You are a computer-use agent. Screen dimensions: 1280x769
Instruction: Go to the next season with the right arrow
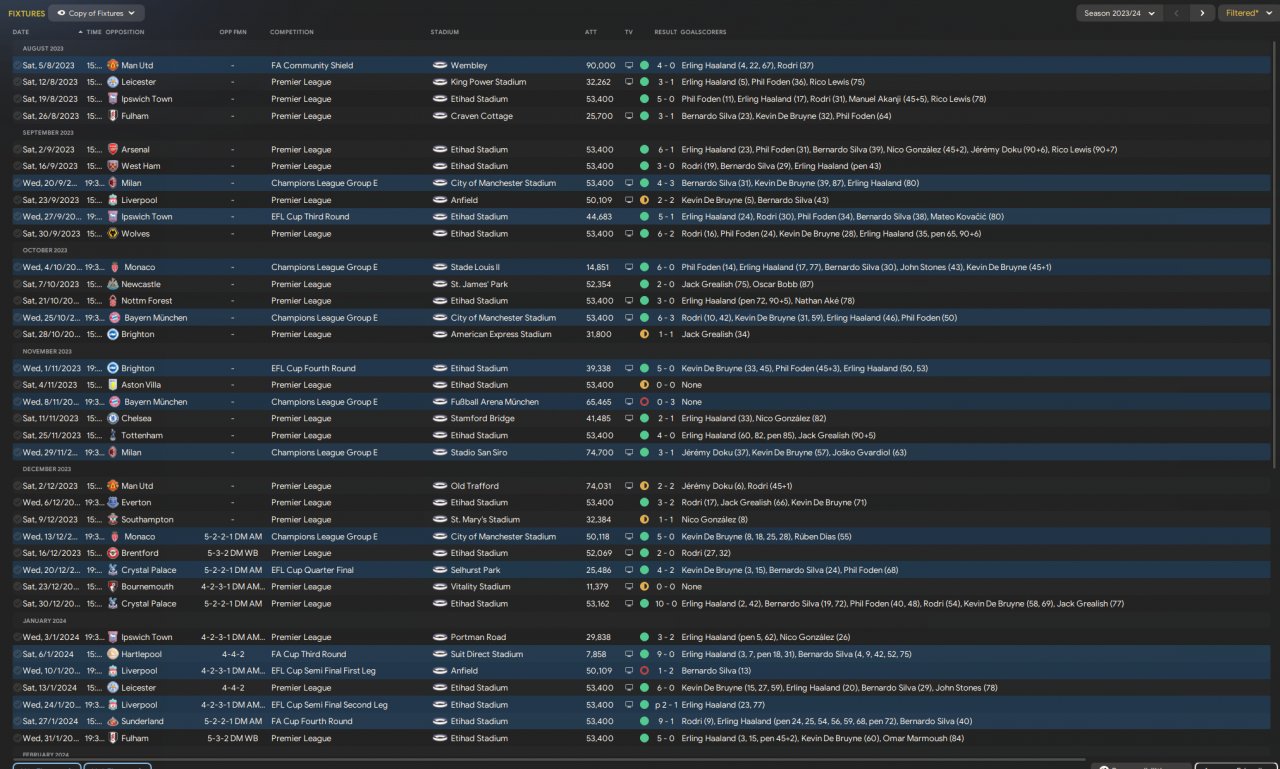tap(1202, 13)
